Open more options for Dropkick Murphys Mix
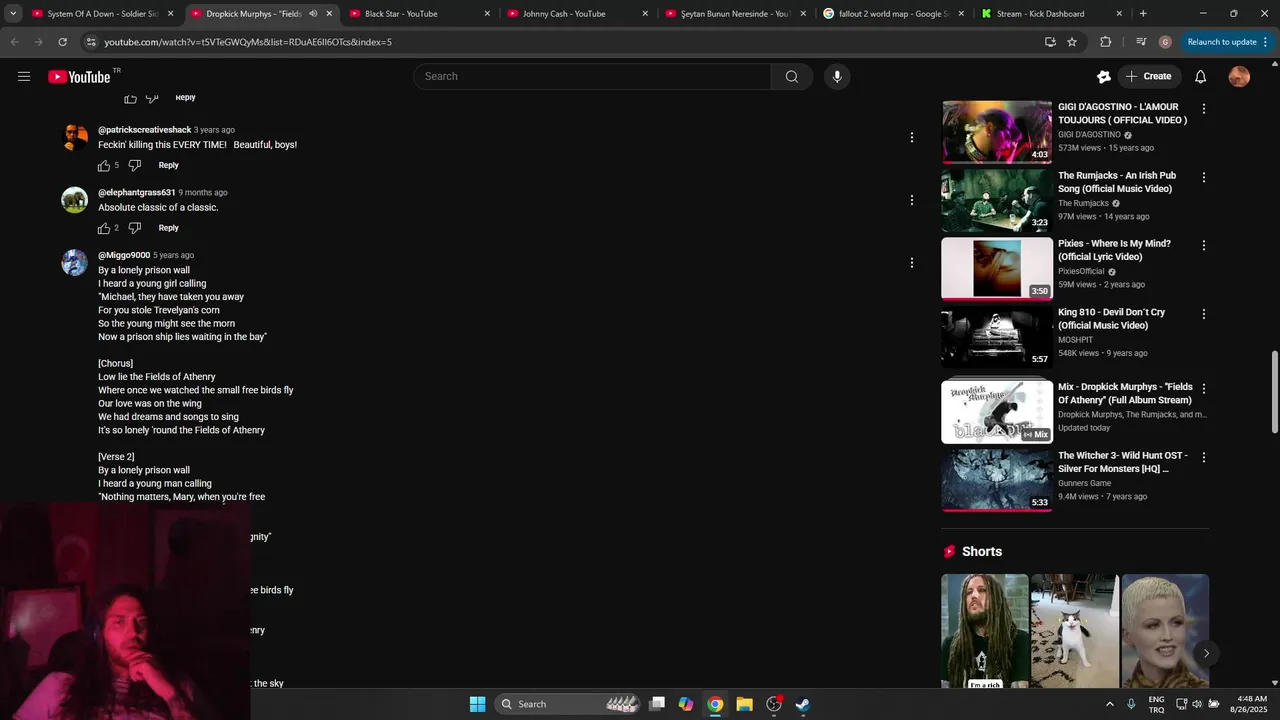 (1203, 388)
